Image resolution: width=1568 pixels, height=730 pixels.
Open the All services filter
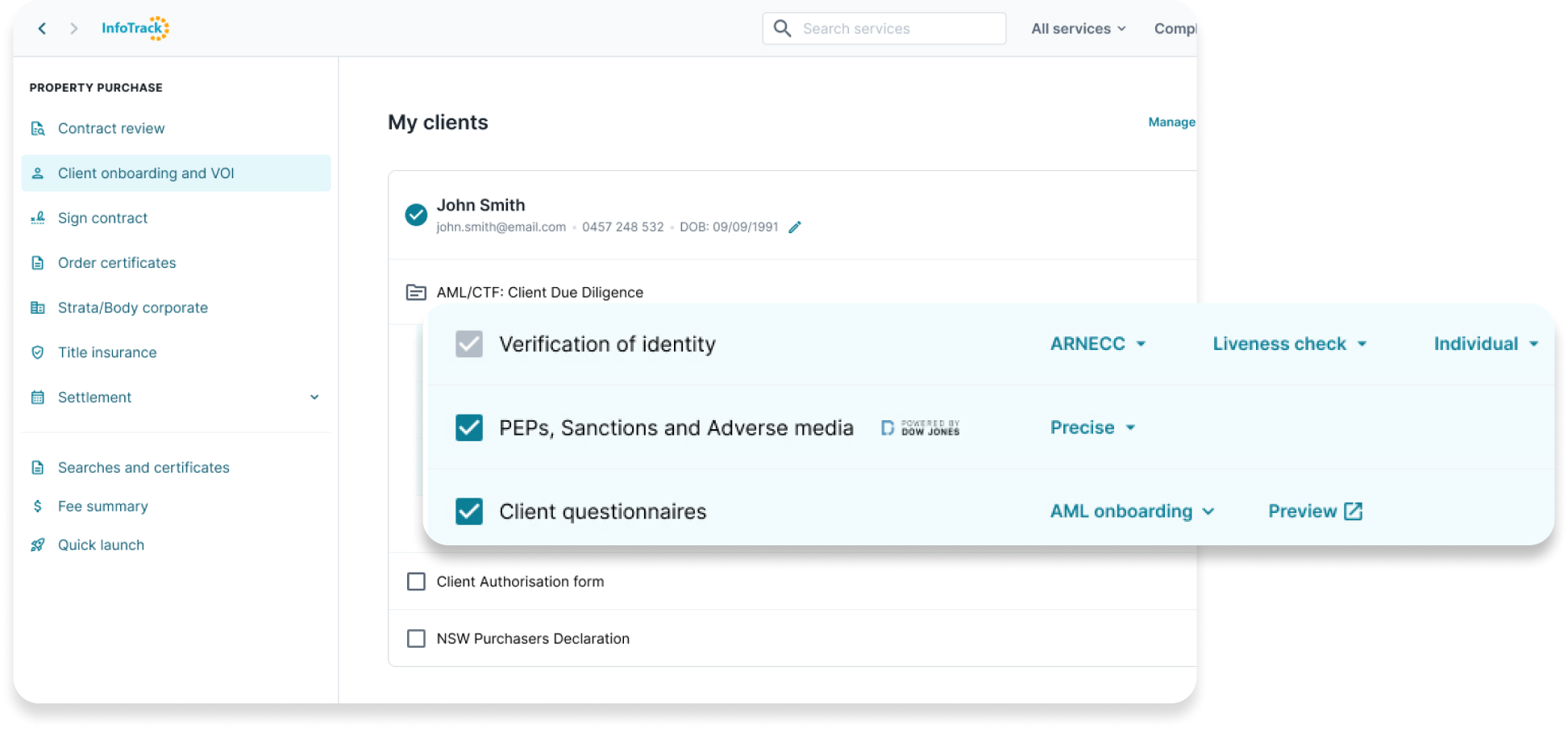pos(1078,29)
